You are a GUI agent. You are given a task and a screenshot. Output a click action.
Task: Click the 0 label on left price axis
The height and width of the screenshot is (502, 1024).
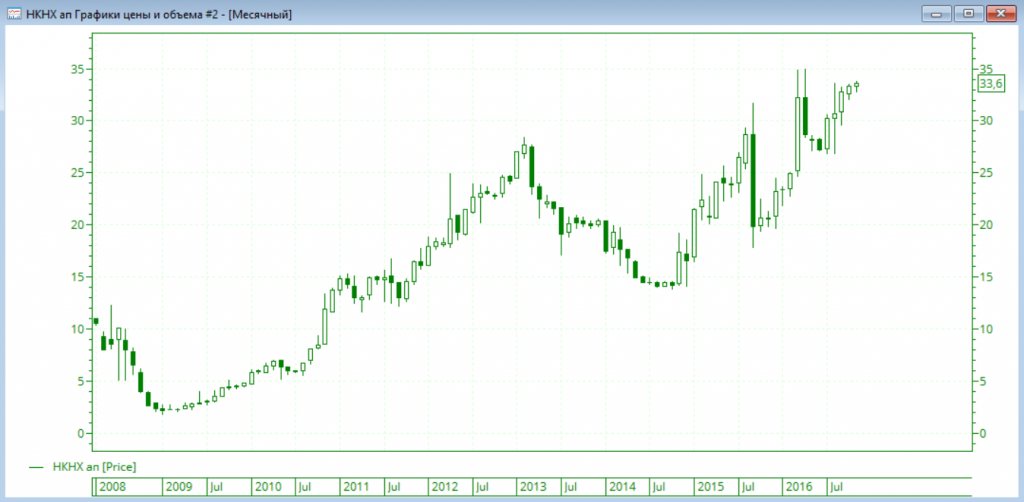[79, 433]
